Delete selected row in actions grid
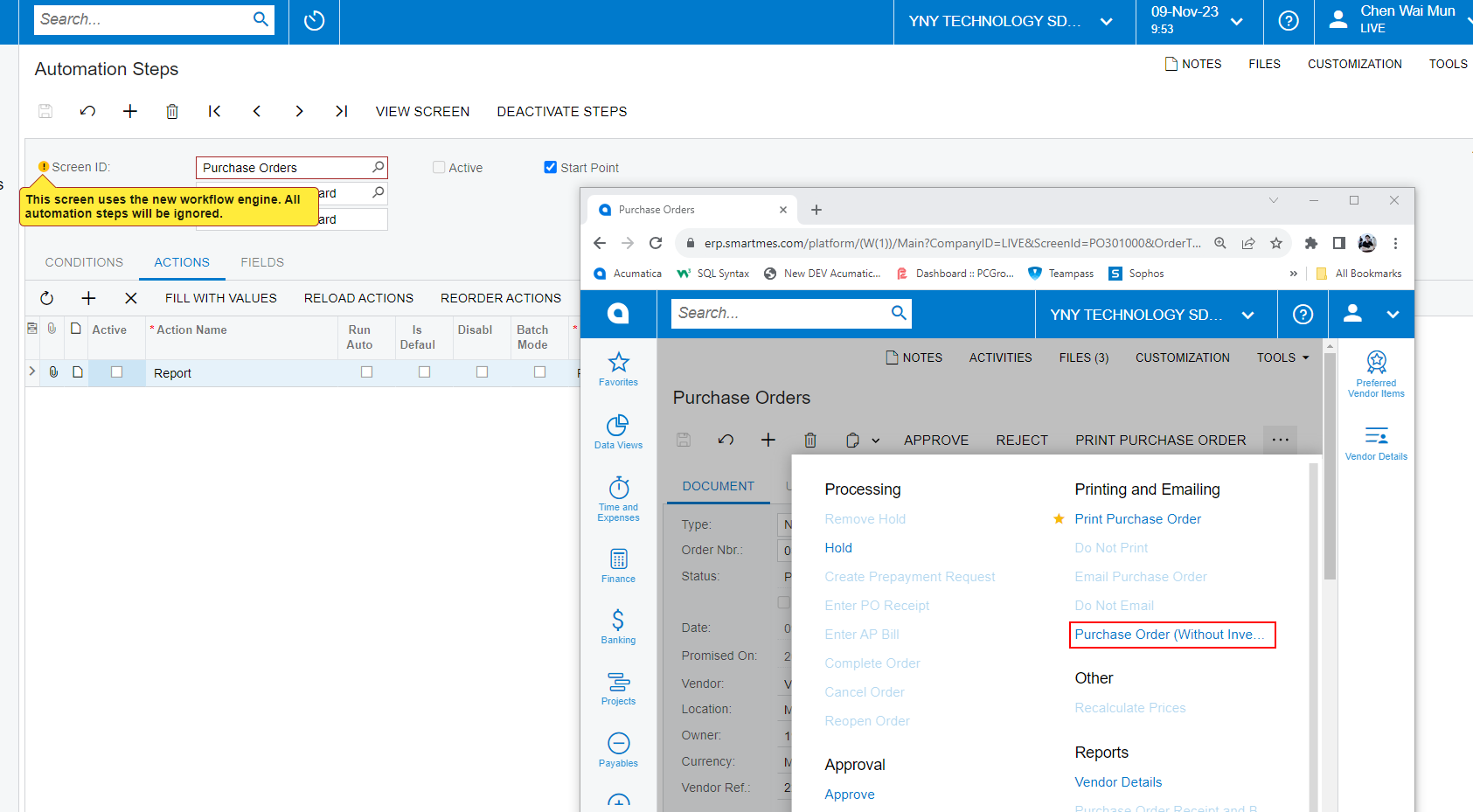1473x812 pixels. 131,298
